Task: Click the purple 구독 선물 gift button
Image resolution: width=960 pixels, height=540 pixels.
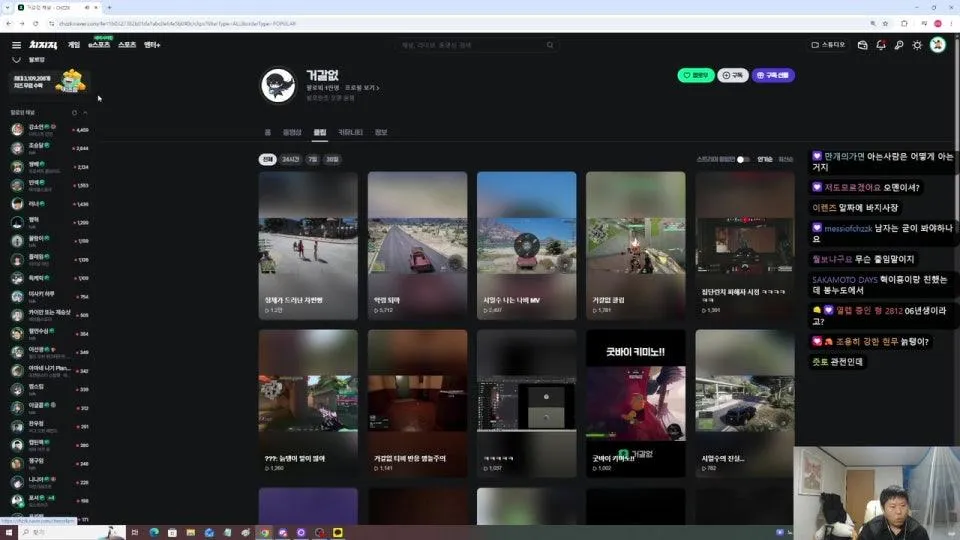Action: pyautogui.click(x=773, y=75)
